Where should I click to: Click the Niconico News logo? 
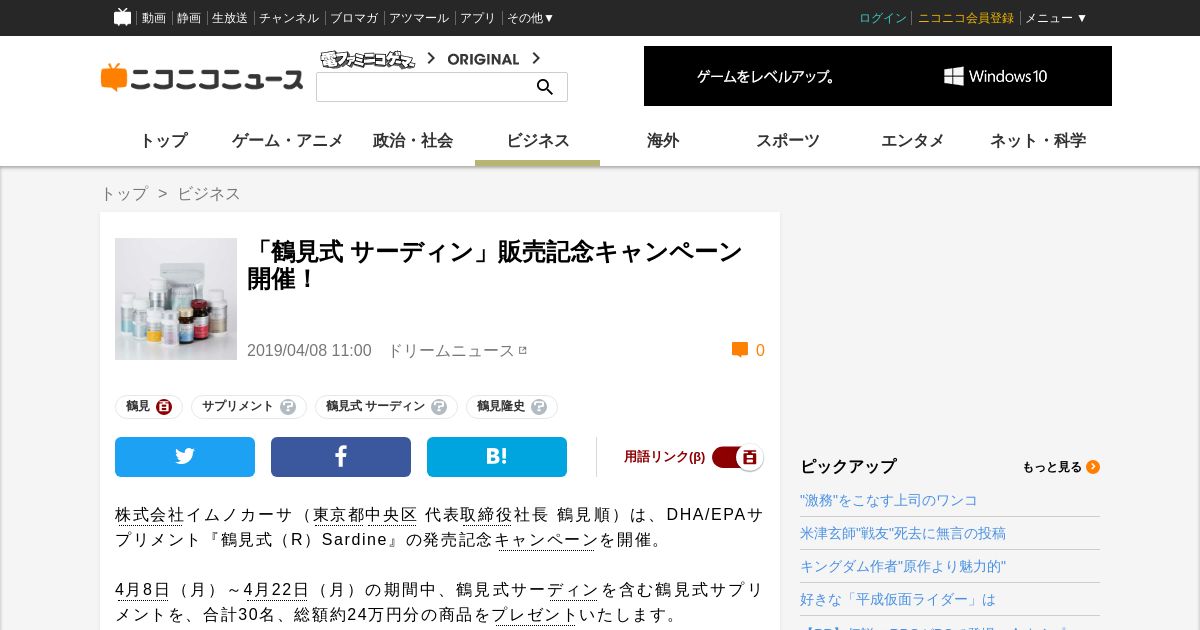(x=202, y=78)
